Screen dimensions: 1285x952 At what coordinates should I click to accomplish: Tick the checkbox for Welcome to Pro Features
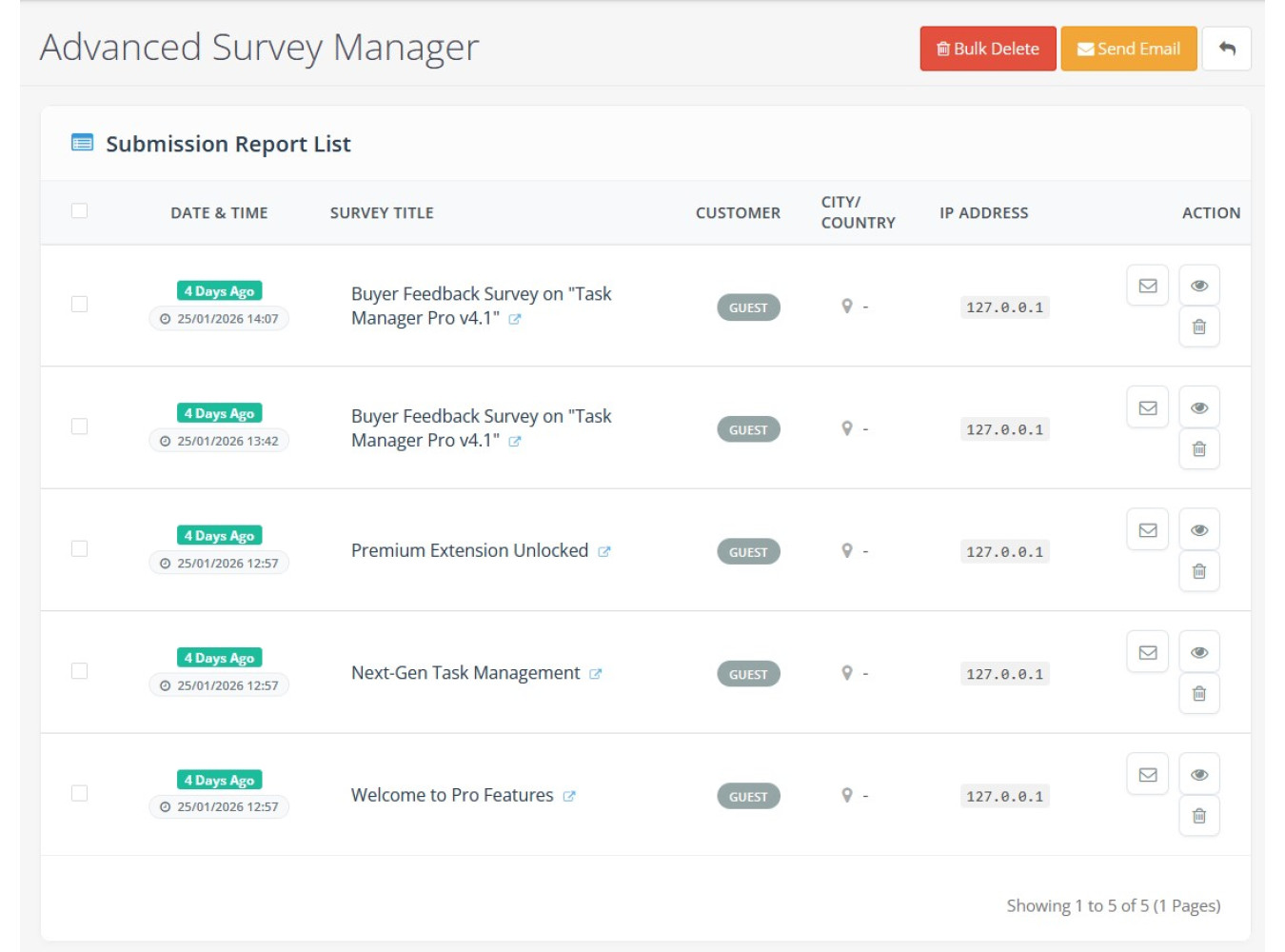[x=80, y=794]
